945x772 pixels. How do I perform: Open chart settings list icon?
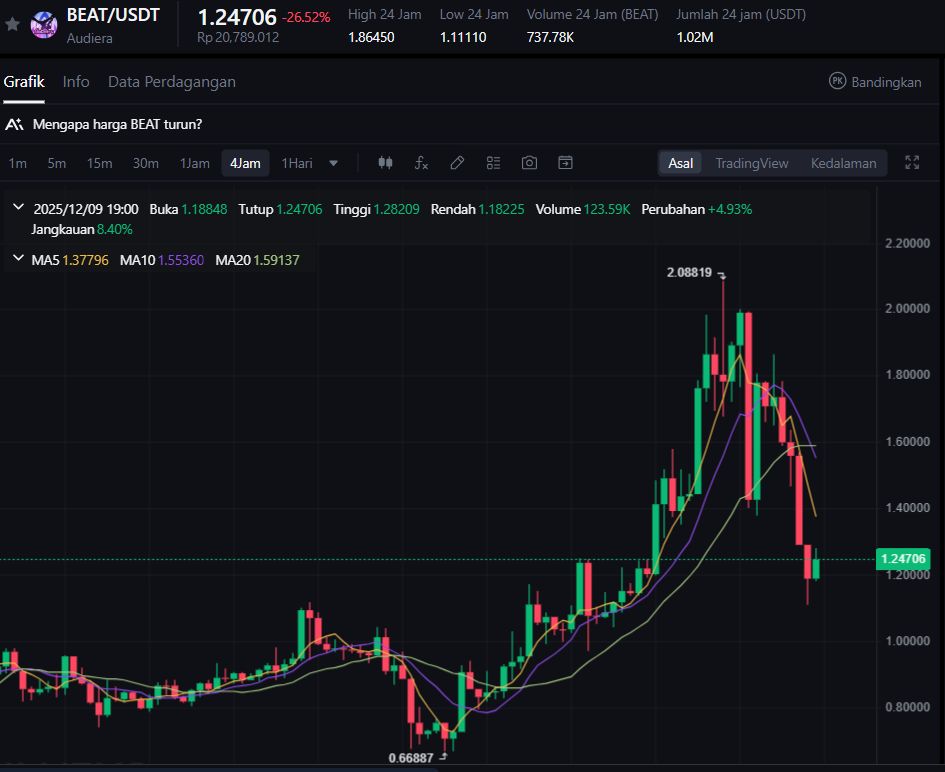(493, 163)
